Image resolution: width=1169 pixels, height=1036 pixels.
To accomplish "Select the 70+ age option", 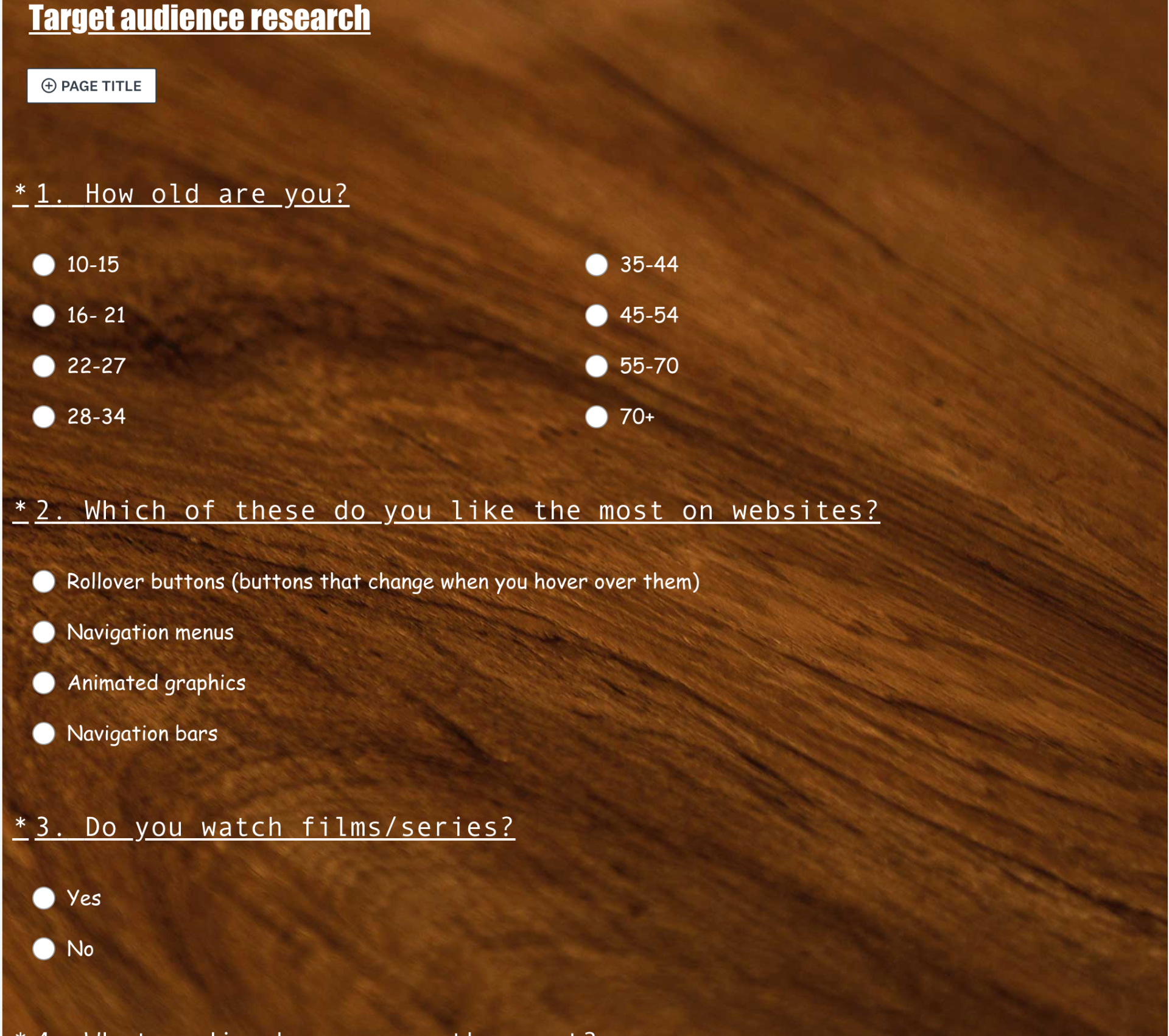I will [x=596, y=417].
